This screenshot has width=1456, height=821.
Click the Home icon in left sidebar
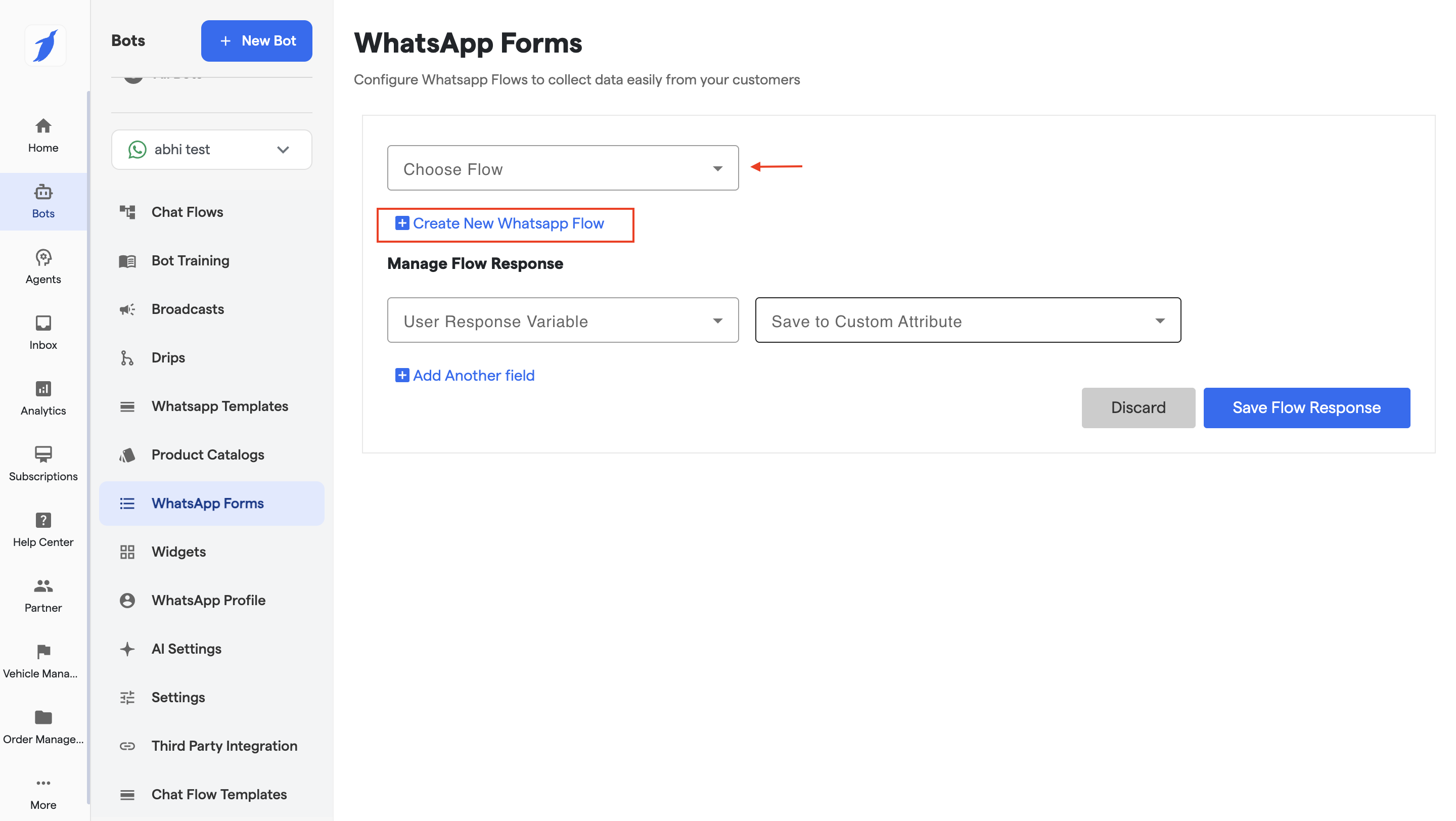(43, 126)
